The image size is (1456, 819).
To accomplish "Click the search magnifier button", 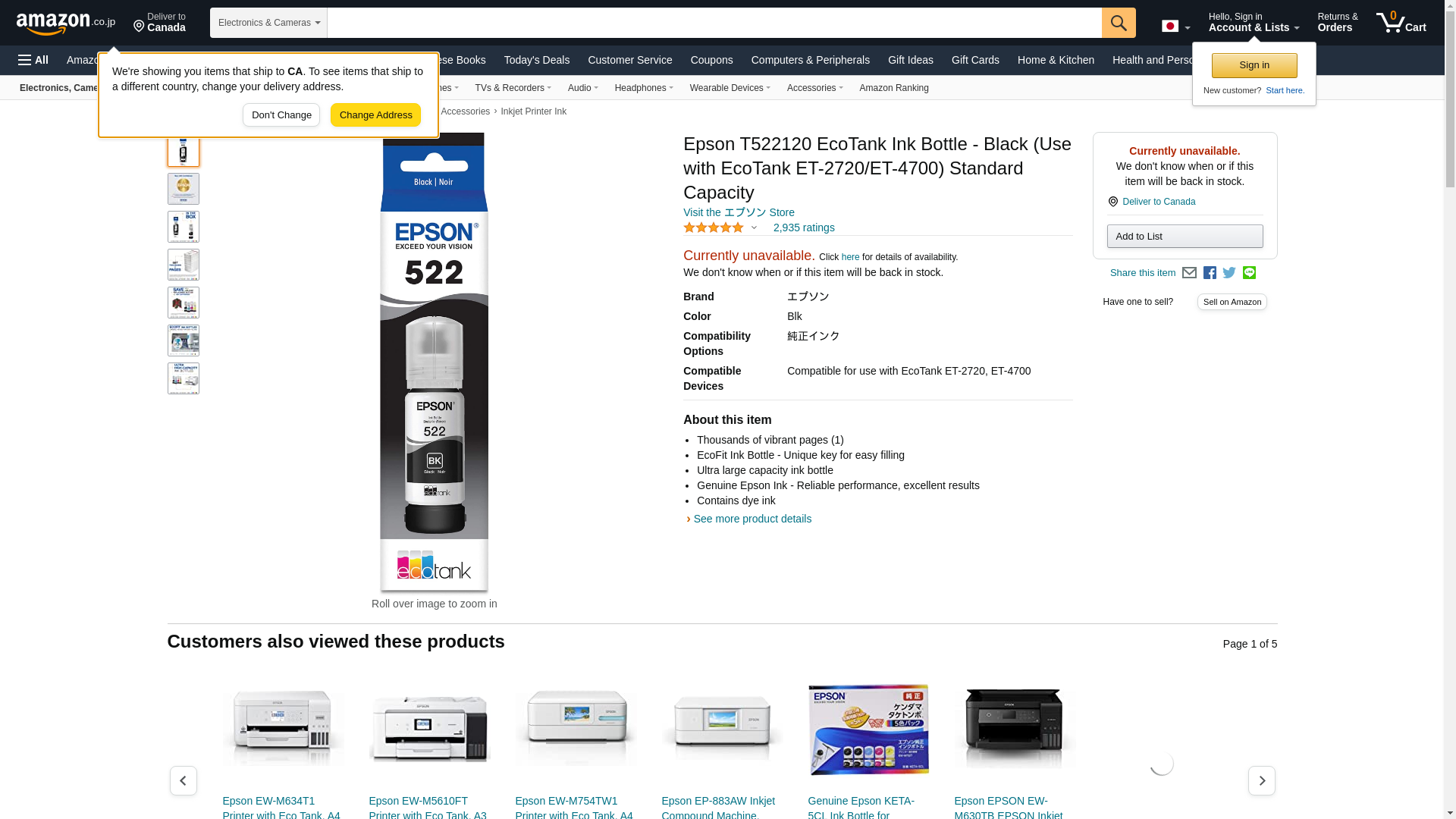I will pyautogui.click(x=1119, y=23).
